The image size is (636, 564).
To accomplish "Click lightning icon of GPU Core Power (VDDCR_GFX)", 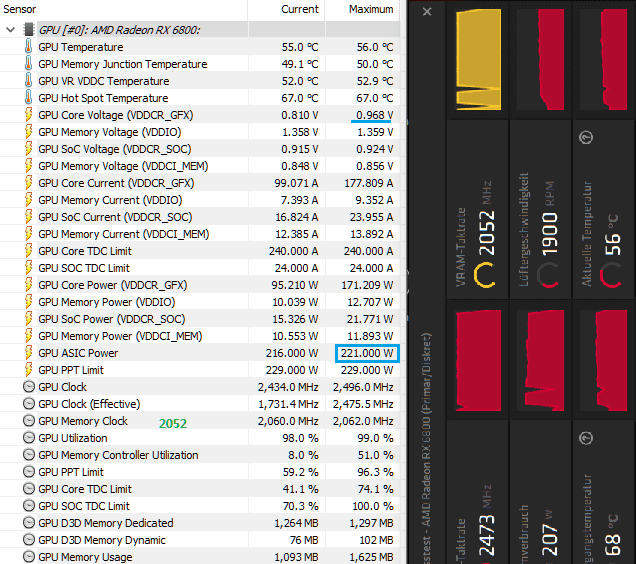I will tap(28, 285).
